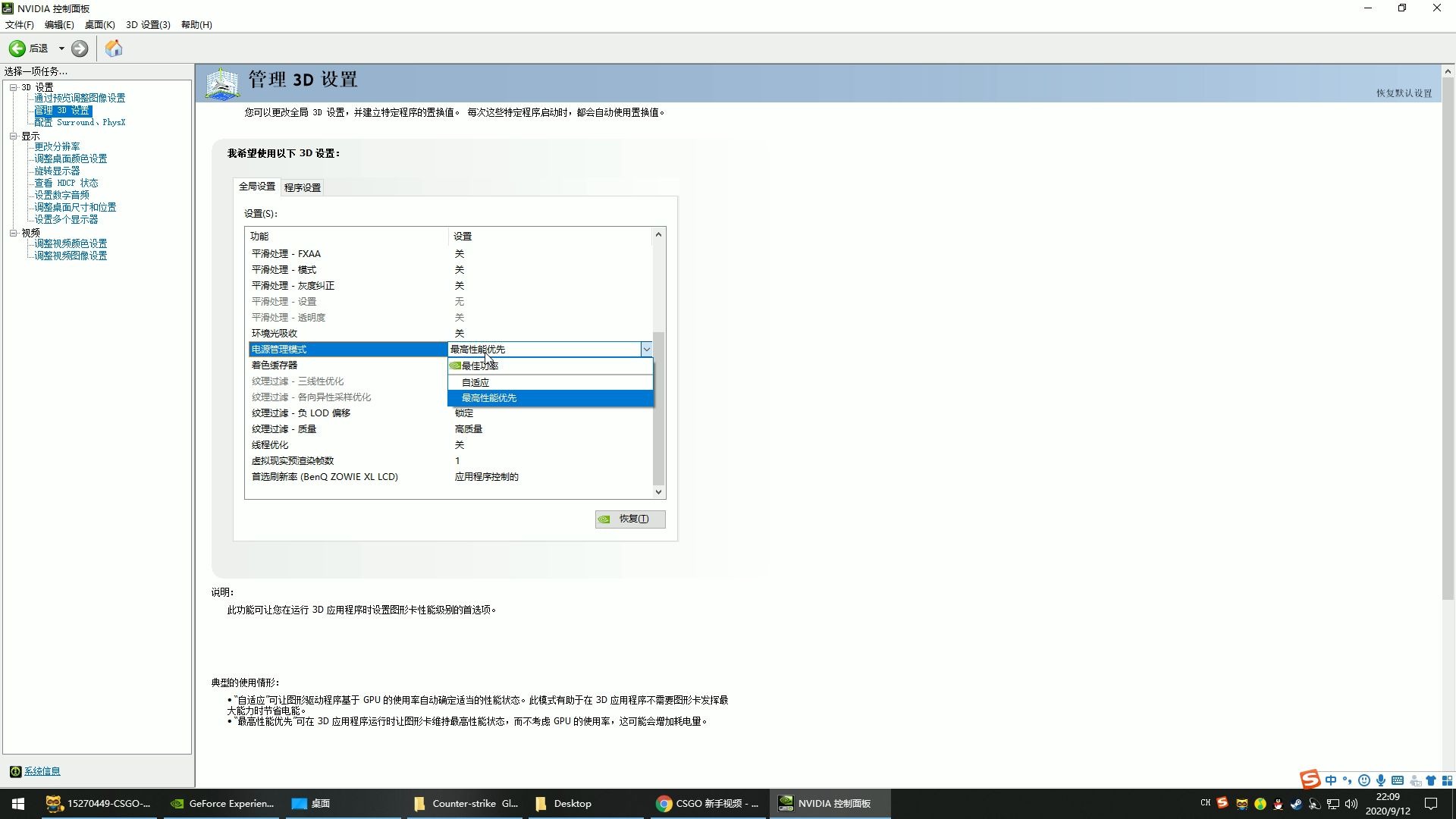Screen dimensions: 1456x819
Task: Open 配置 Surround、PhysX task
Action: [x=80, y=122]
